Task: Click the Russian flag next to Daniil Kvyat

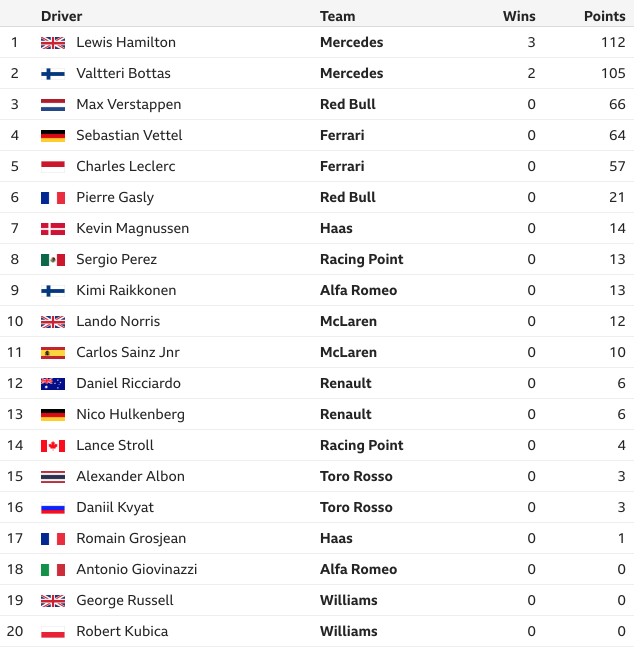Action: [x=53, y=508]
